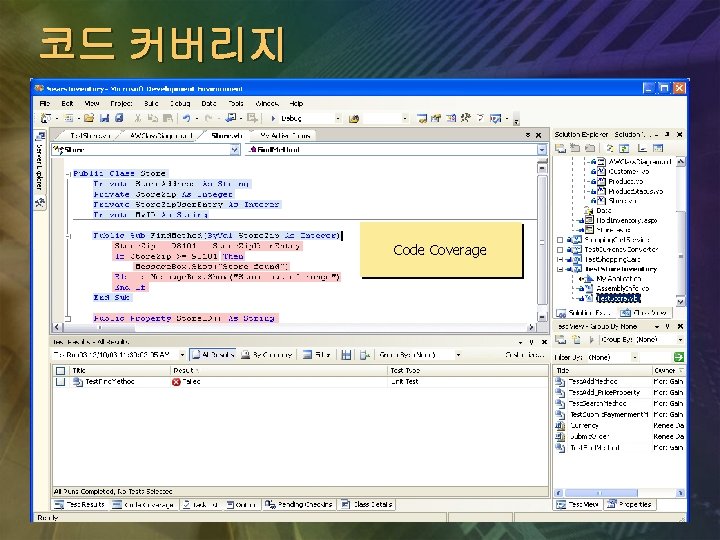The image size is (720, 540).
Task: Click the By Computer toolbar button
Action: [267, 354]
